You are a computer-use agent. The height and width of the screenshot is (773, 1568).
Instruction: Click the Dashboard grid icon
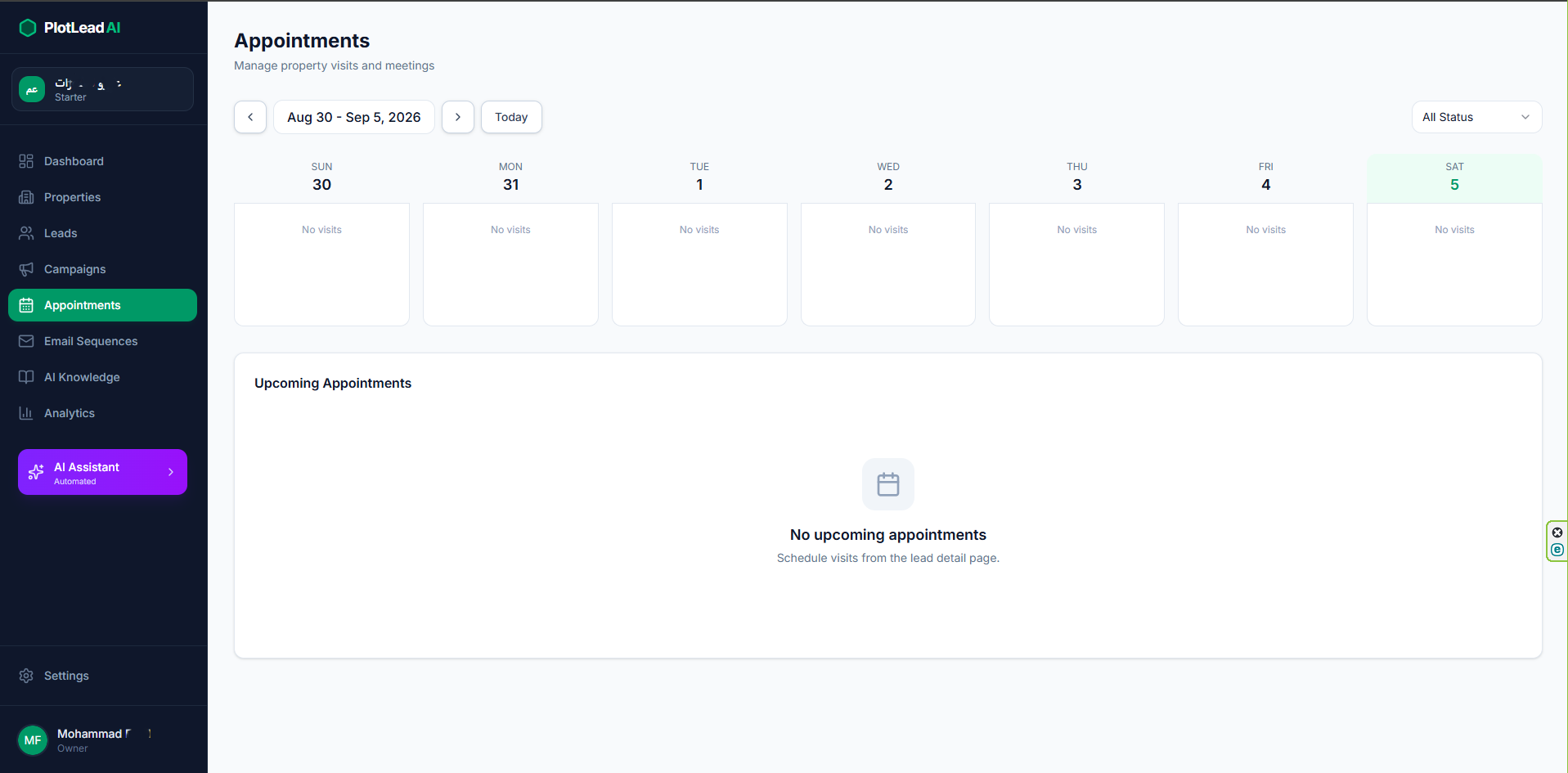26,161
